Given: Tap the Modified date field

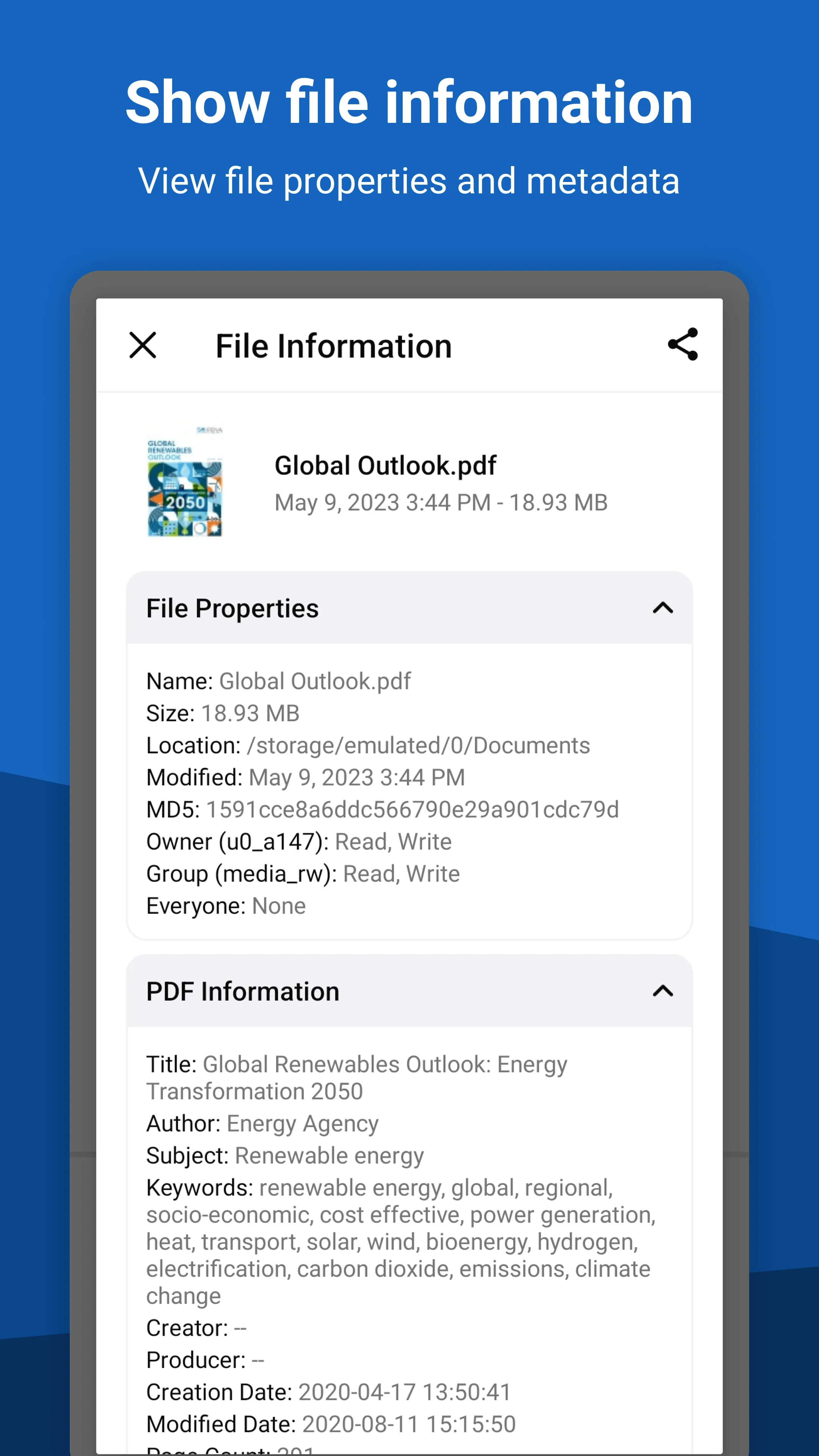Looking at the screenshot, I should [306, 777].
